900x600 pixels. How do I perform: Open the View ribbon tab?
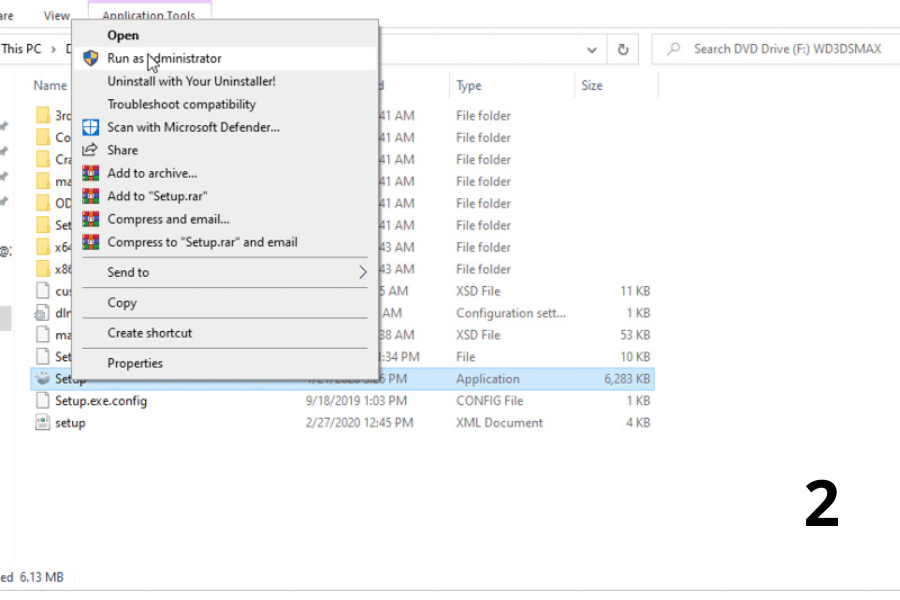57,16
